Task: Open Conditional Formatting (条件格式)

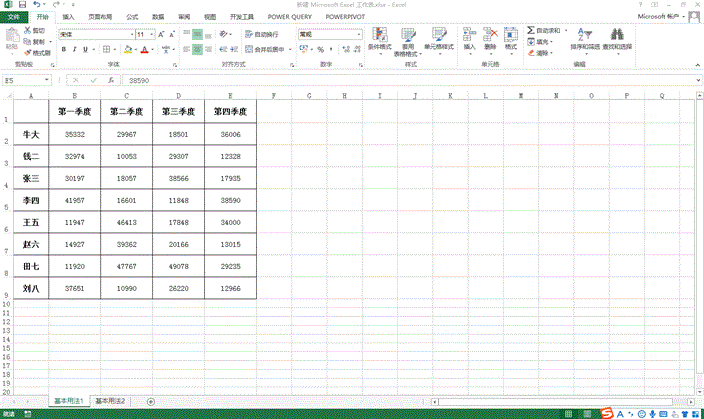Action: pyautogui.click(x=380, y=39)
